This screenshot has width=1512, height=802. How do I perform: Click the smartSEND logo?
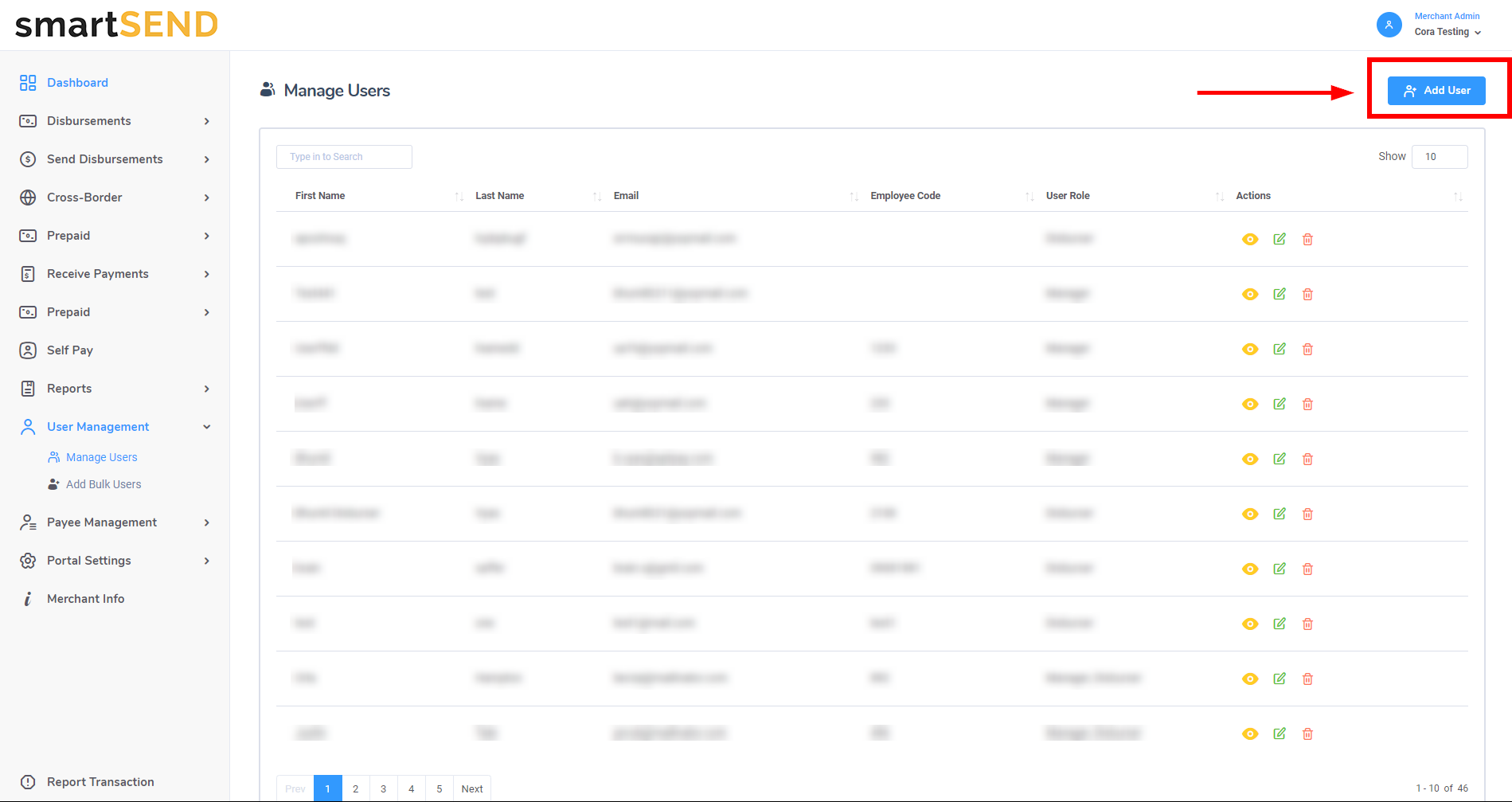pos(116,25)
